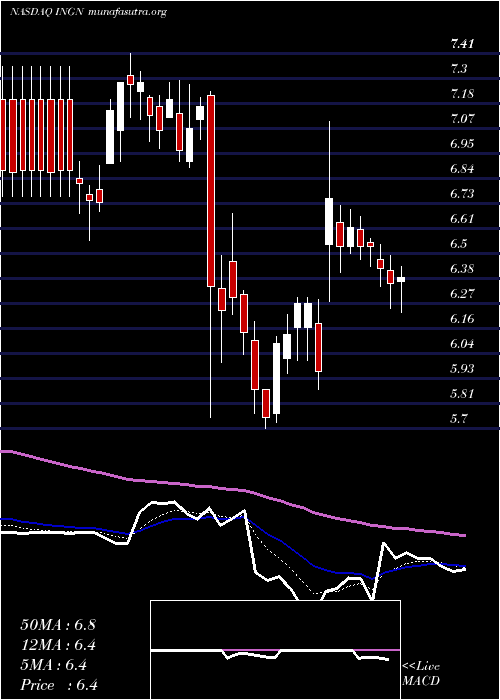Click the 6.16 price axis label
This screenshot has width=500, height=700.
(462, 319)
